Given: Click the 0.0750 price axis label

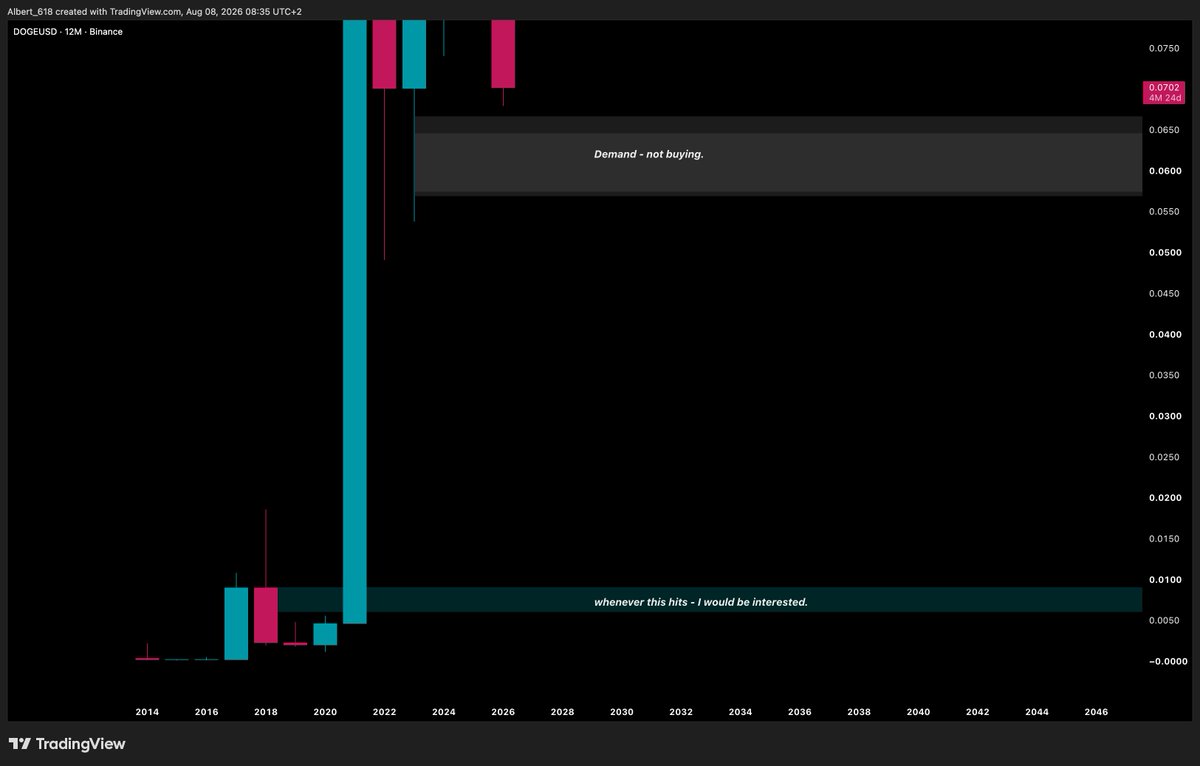Looking at the screenshot, I should [x=1165, y=48].
